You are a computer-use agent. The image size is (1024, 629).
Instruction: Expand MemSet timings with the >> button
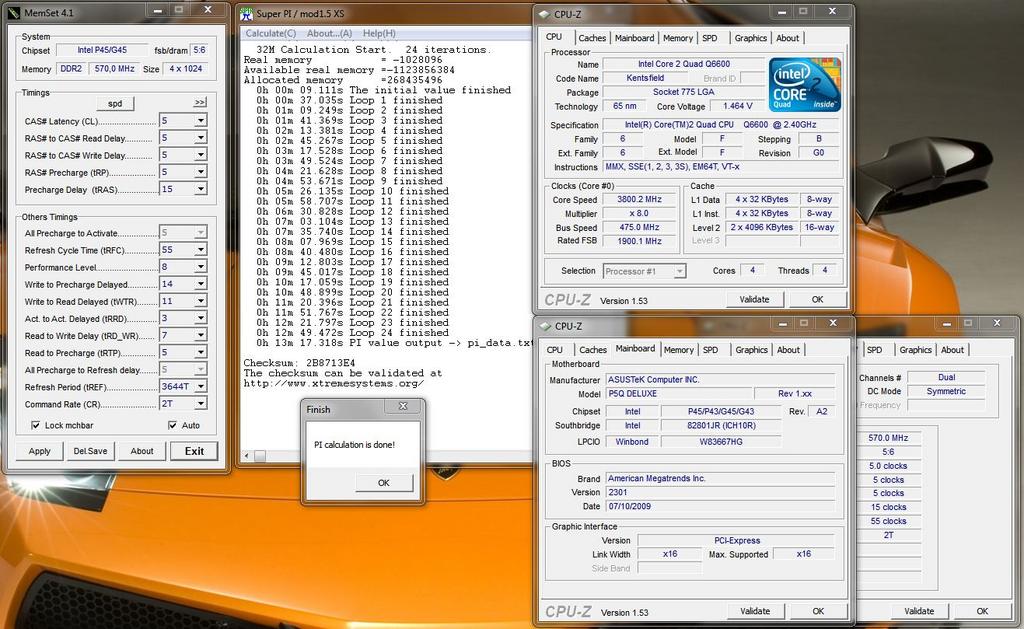(x=200, y=103)
